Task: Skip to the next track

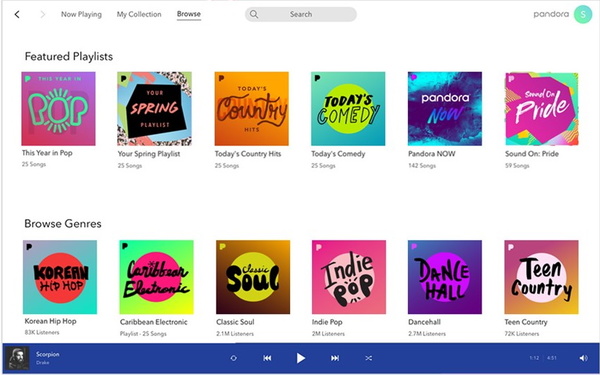Action: 335,358
